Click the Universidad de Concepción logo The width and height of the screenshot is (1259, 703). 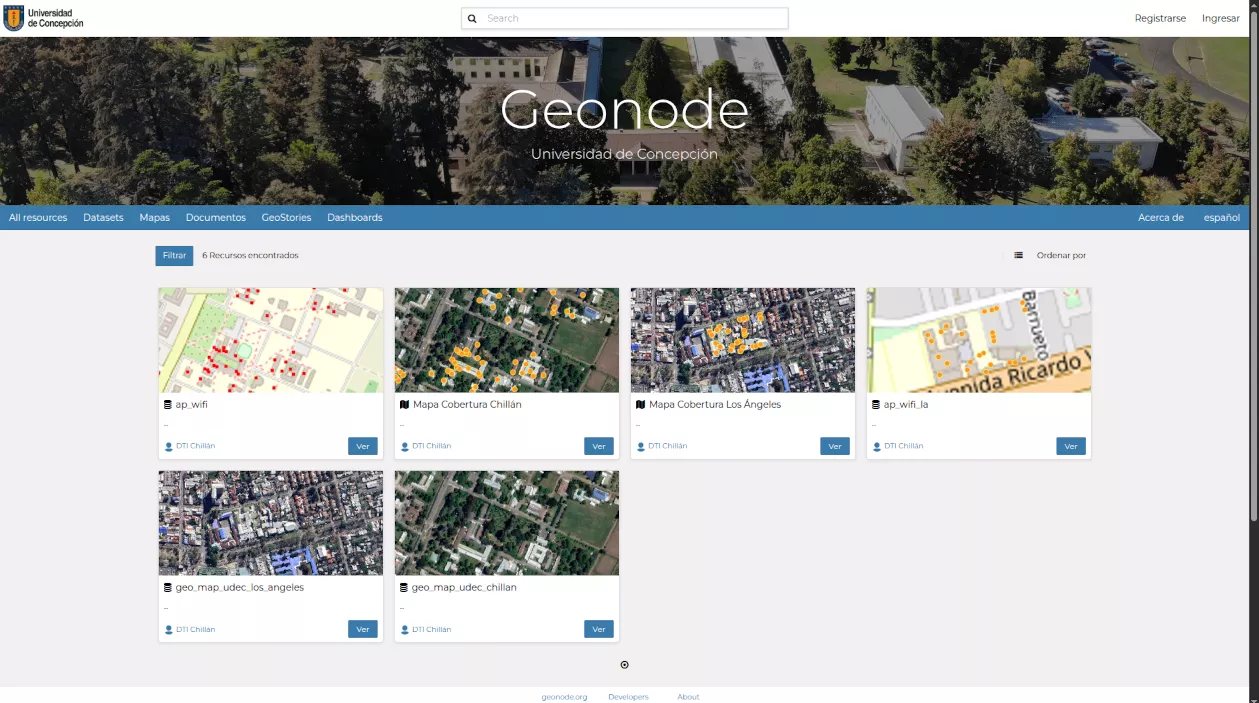(x=44, y=18)
